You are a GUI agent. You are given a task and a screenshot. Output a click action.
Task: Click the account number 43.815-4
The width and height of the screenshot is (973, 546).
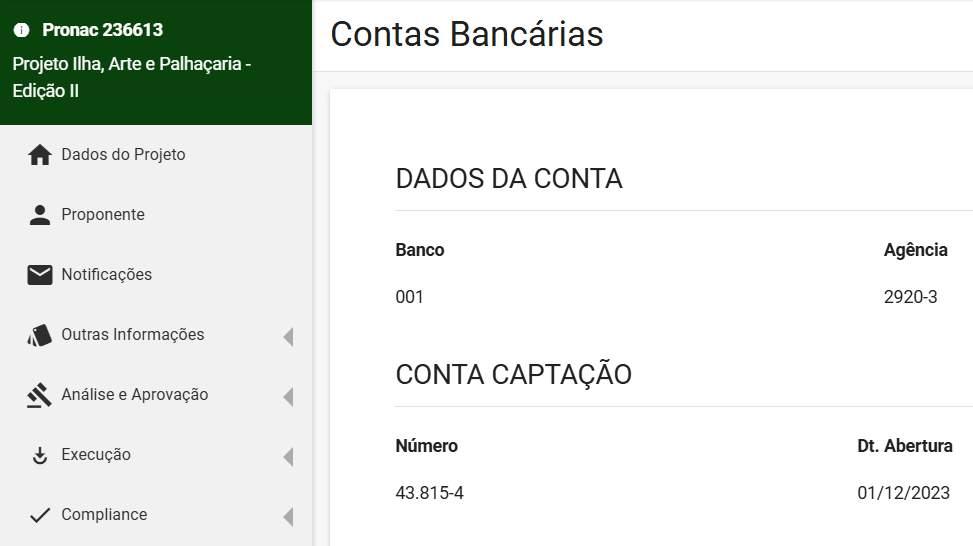[430, 493]
